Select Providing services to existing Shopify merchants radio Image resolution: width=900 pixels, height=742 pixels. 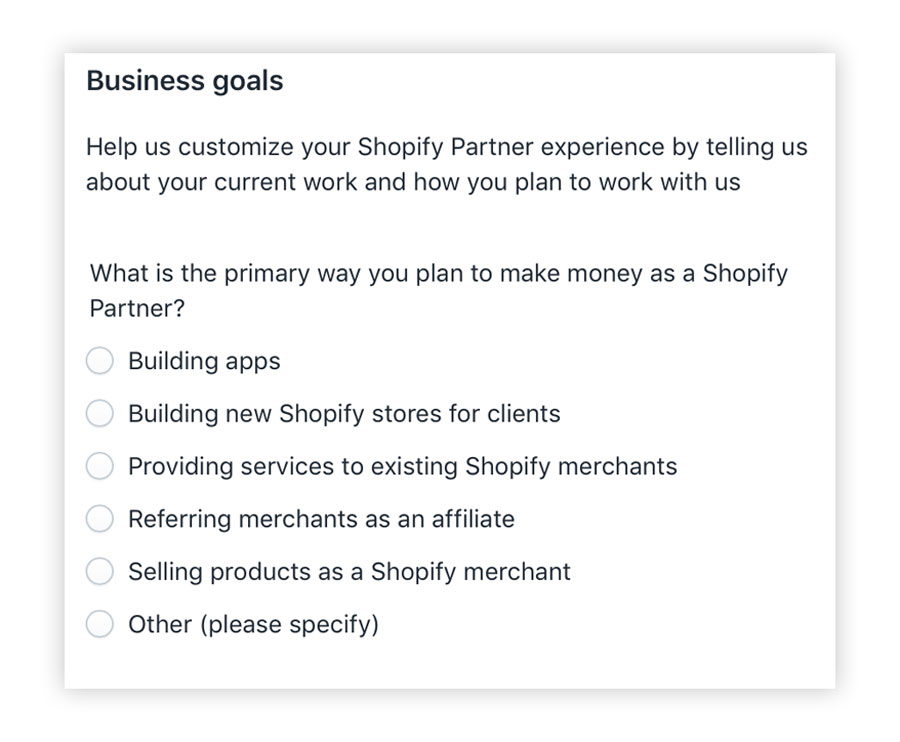pyautogui.click(x=99, y=466)
